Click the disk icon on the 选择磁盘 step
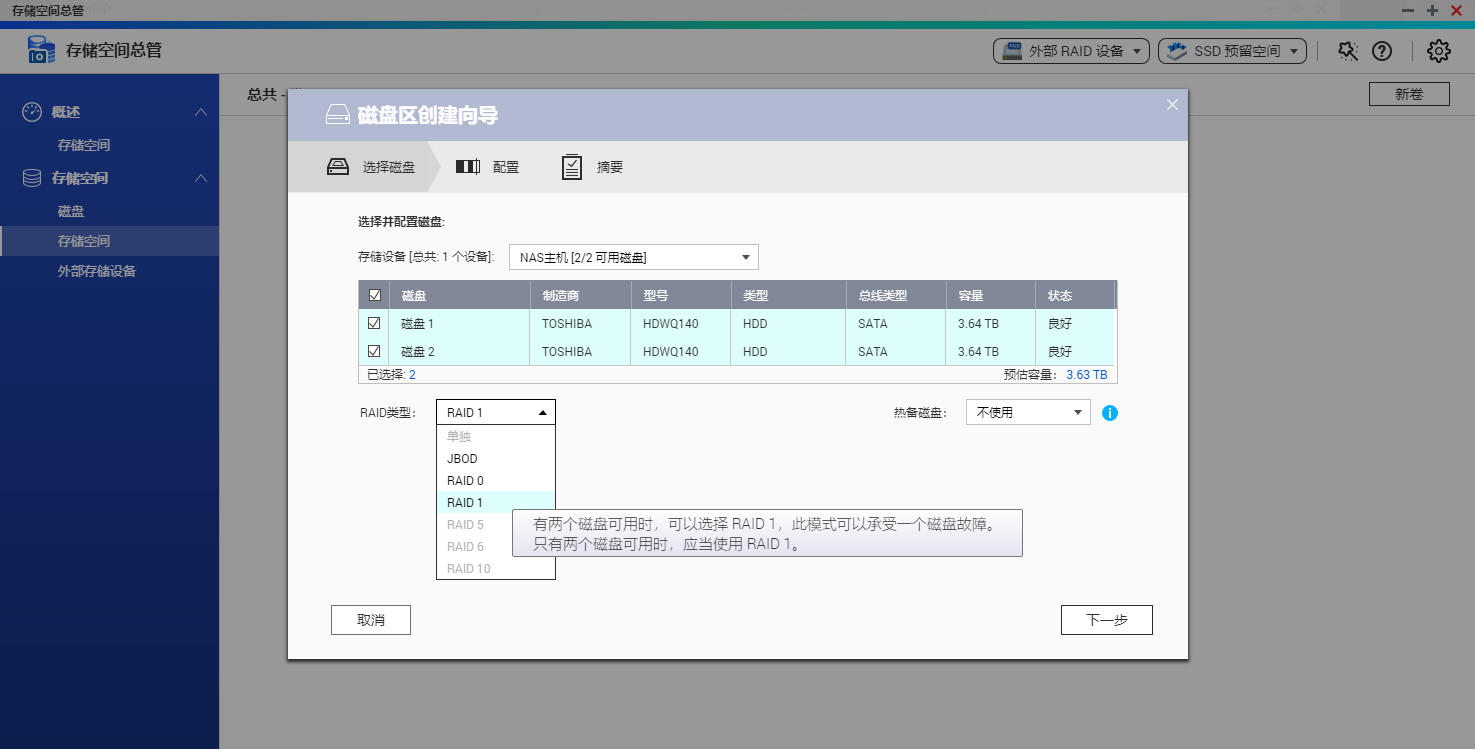Viewport: 1475px width, 749px height. [x=337, y=166]
